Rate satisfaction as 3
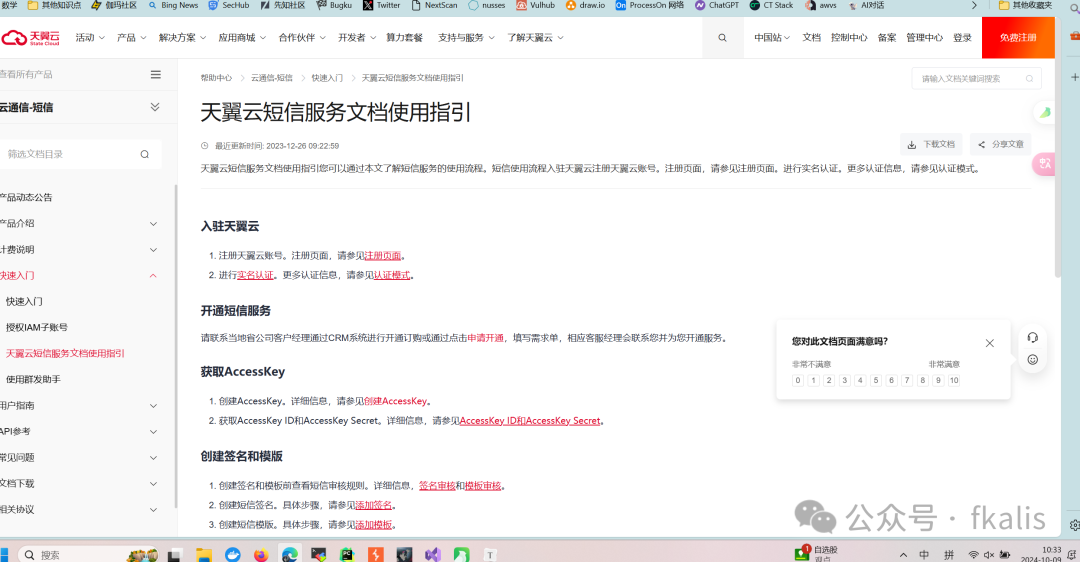The image size is (1080, 562). click(x=844, y=380)
